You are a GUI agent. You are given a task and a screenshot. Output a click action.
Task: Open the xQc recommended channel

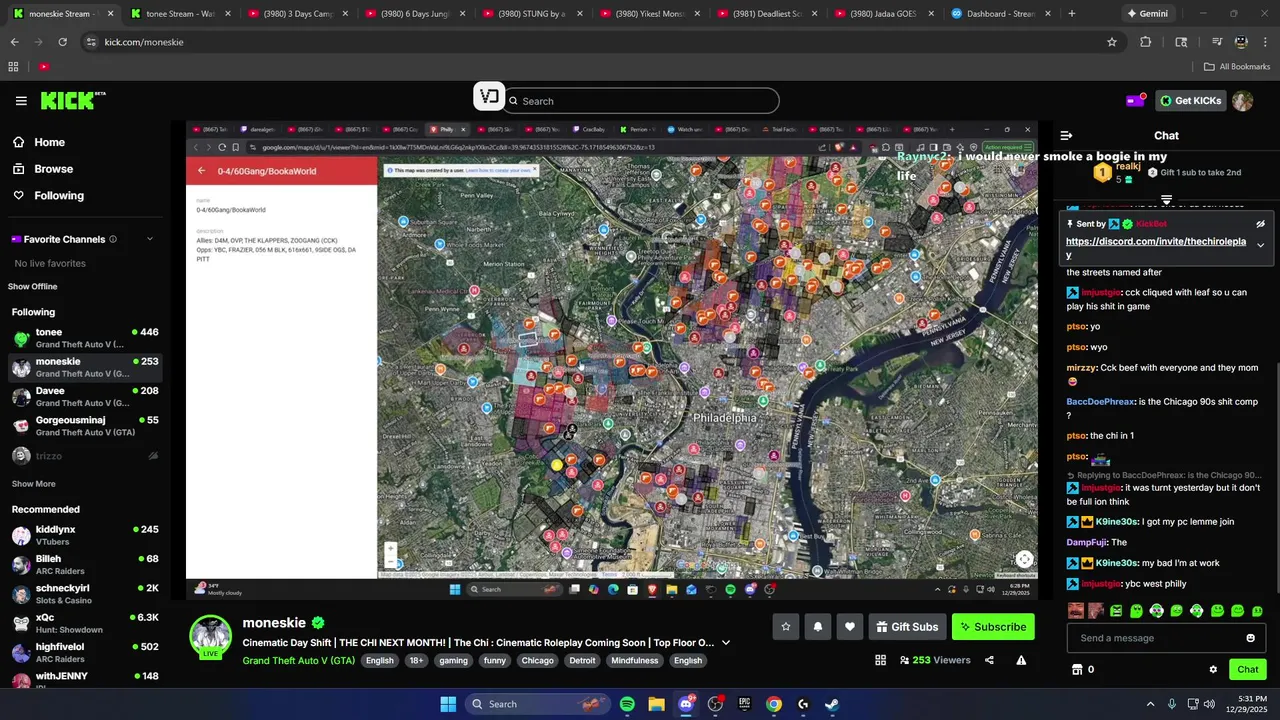click(x=86, y=623)
